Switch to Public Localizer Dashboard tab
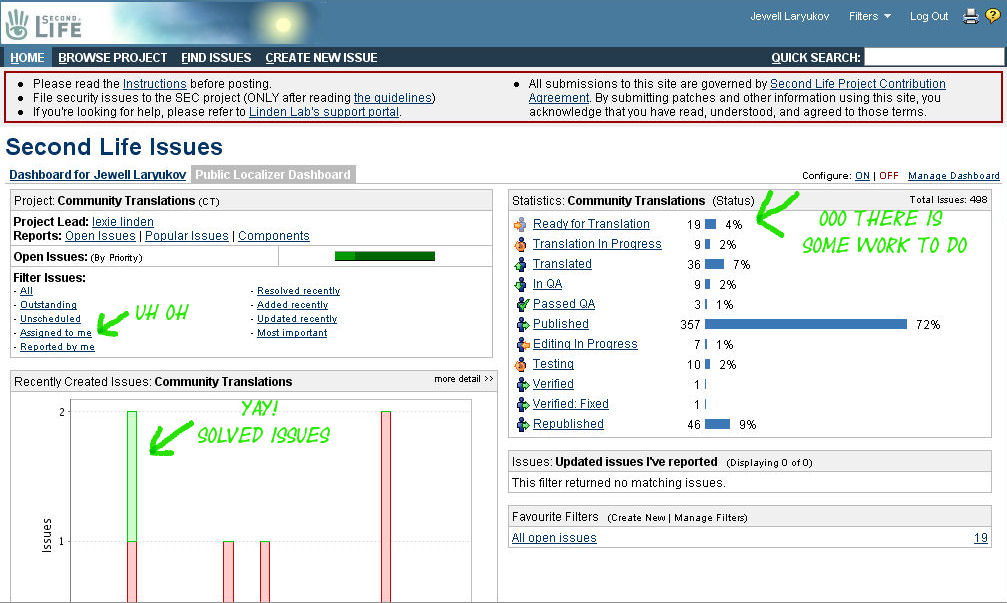The height and width of the screenshot is (603, 1007). (x=273, y=175)
